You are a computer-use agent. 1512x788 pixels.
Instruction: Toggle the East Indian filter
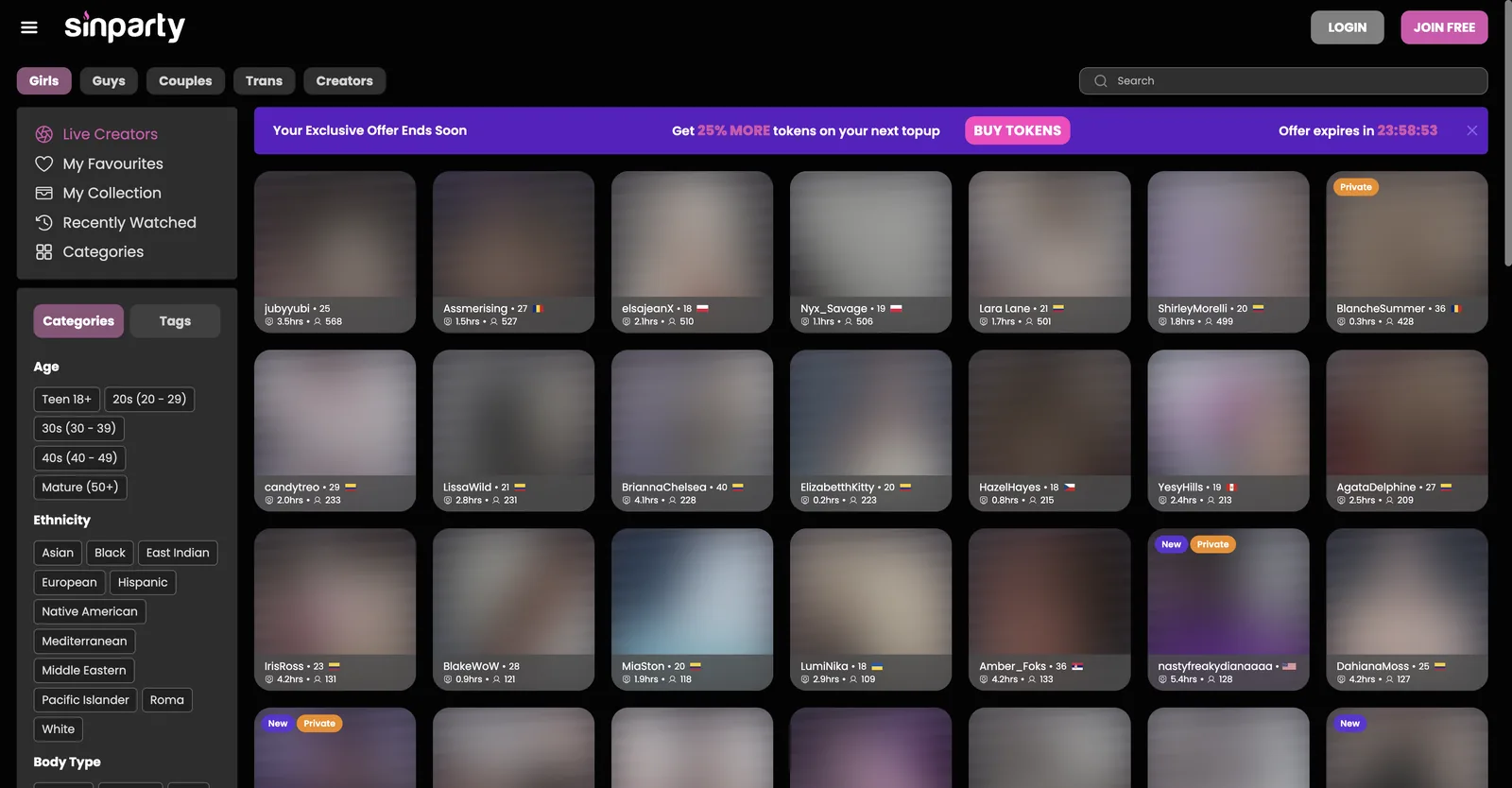point(178,553)
